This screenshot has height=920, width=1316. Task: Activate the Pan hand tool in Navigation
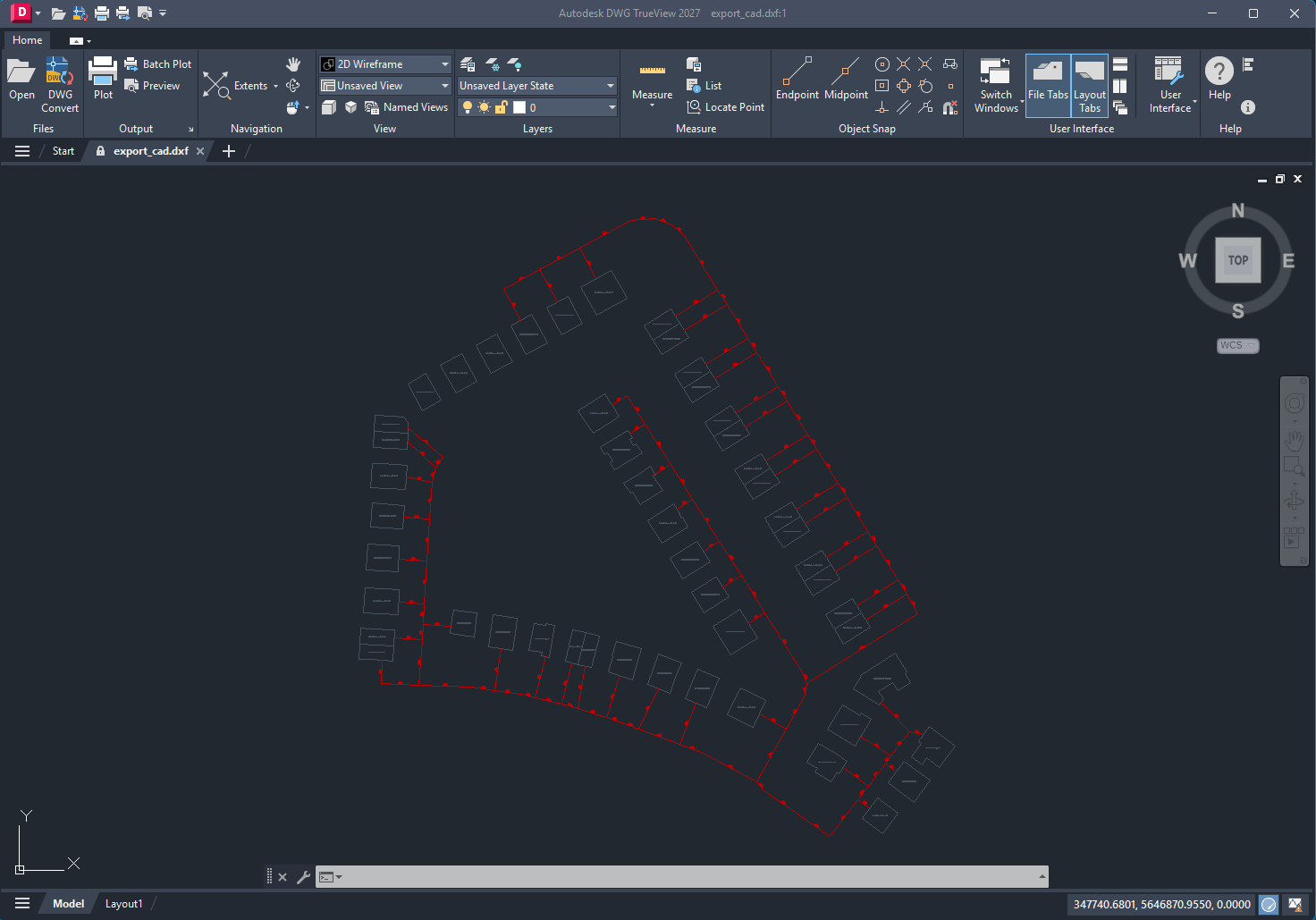293,64
